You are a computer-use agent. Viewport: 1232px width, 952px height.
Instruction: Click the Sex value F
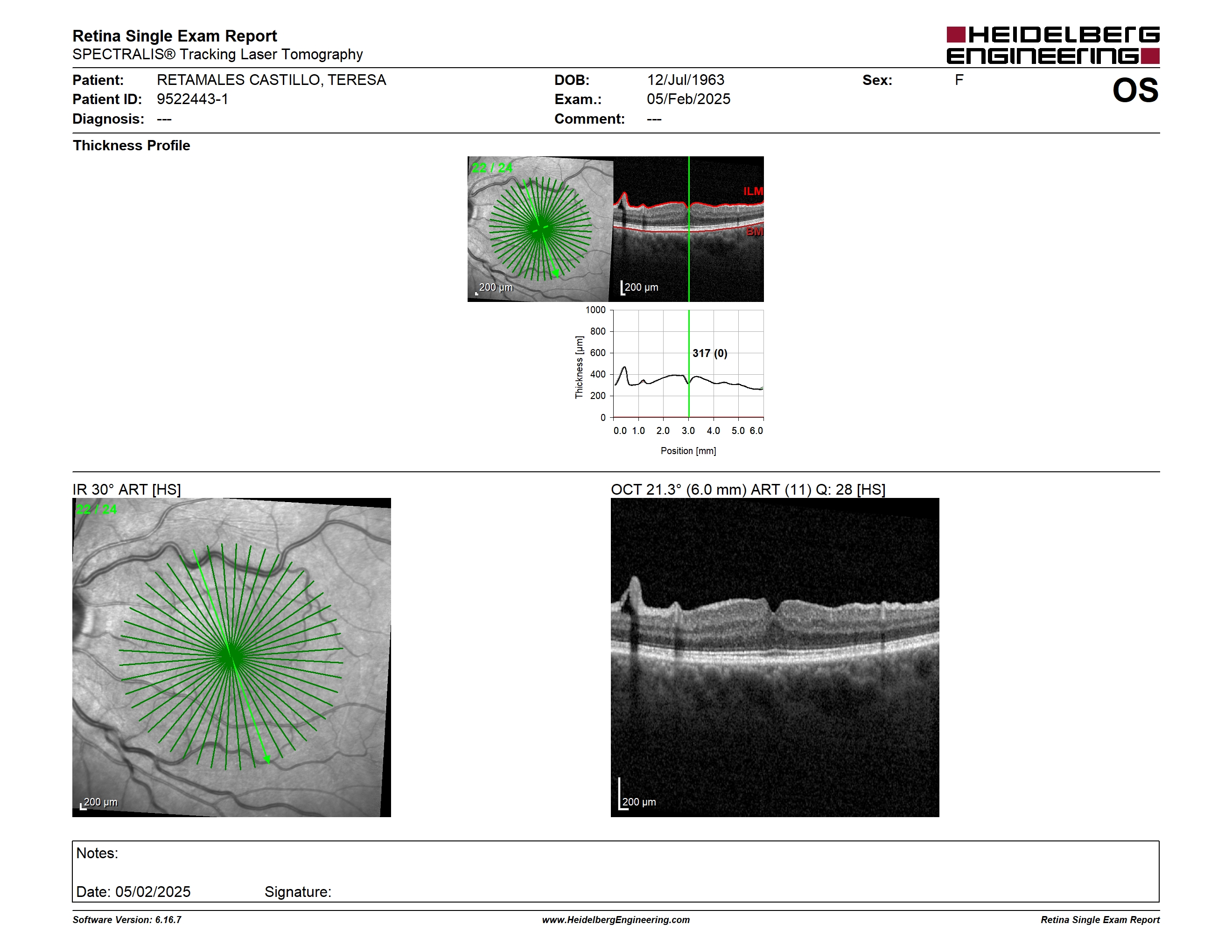[x=959, y=80]
